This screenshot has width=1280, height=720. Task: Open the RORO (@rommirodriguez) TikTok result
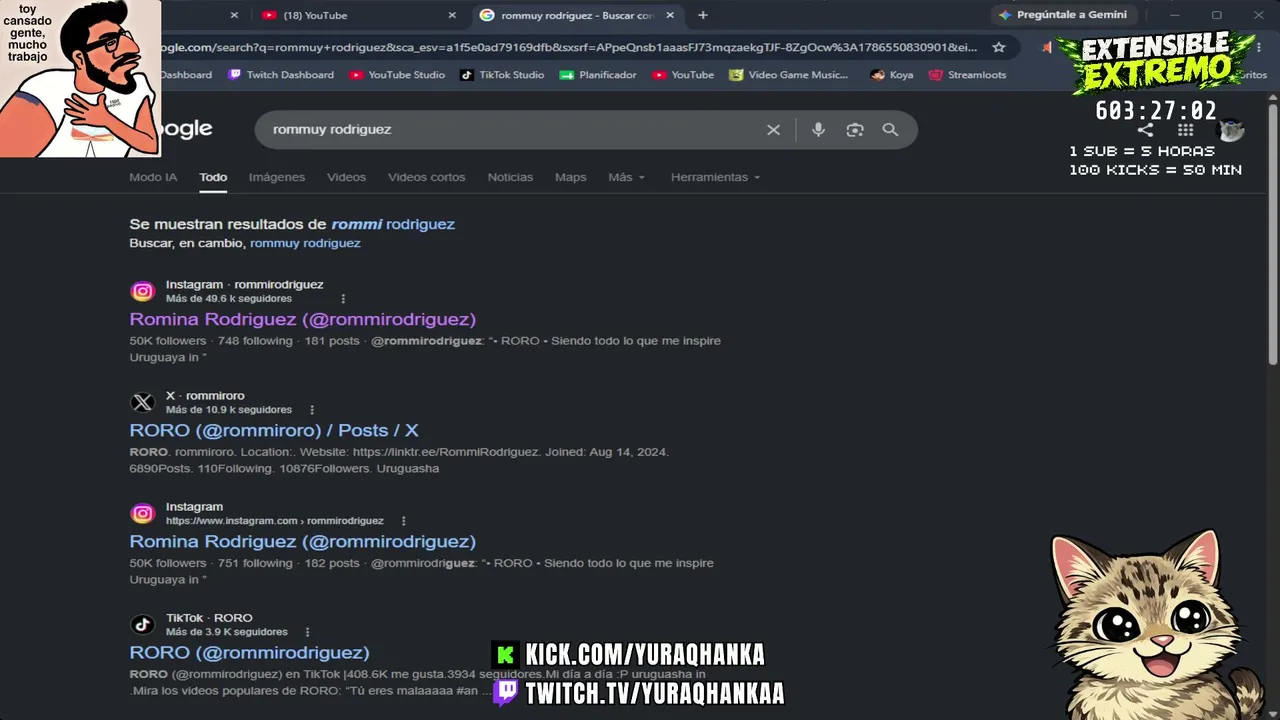tap(250, 653)
